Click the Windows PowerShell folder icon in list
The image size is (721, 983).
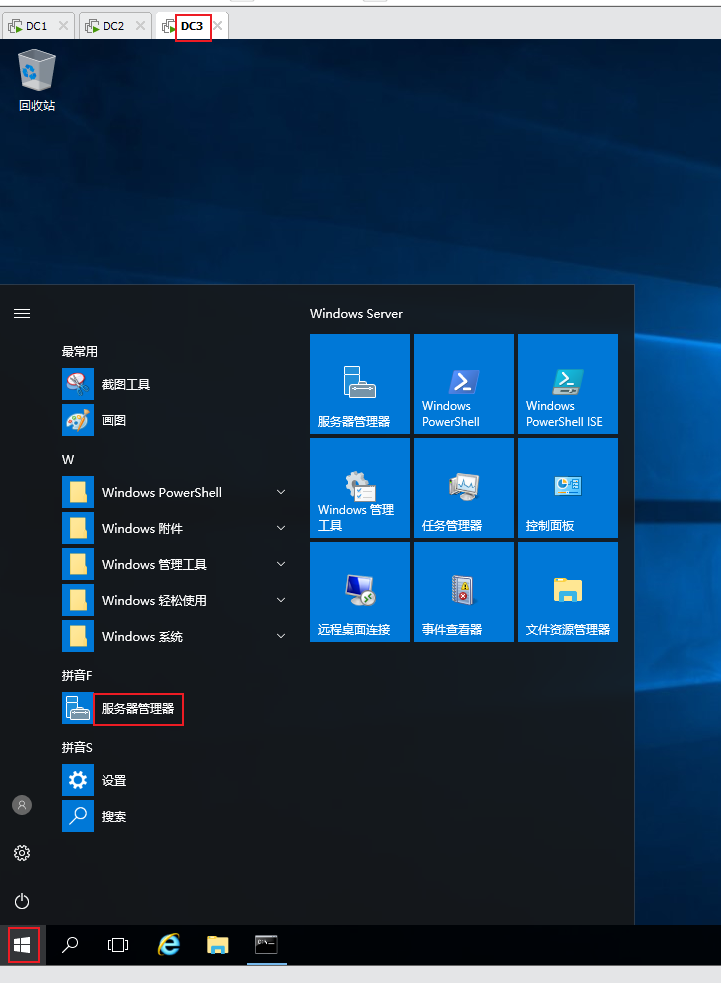point(78,492)
